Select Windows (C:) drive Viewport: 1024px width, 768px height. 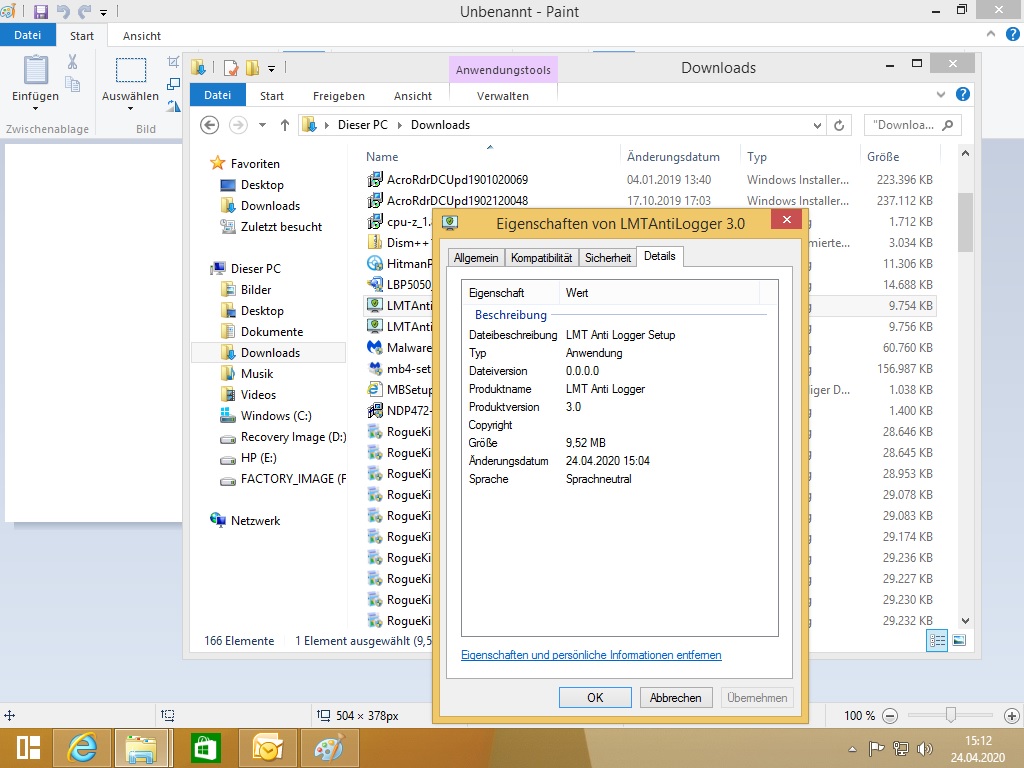[276, 416]
